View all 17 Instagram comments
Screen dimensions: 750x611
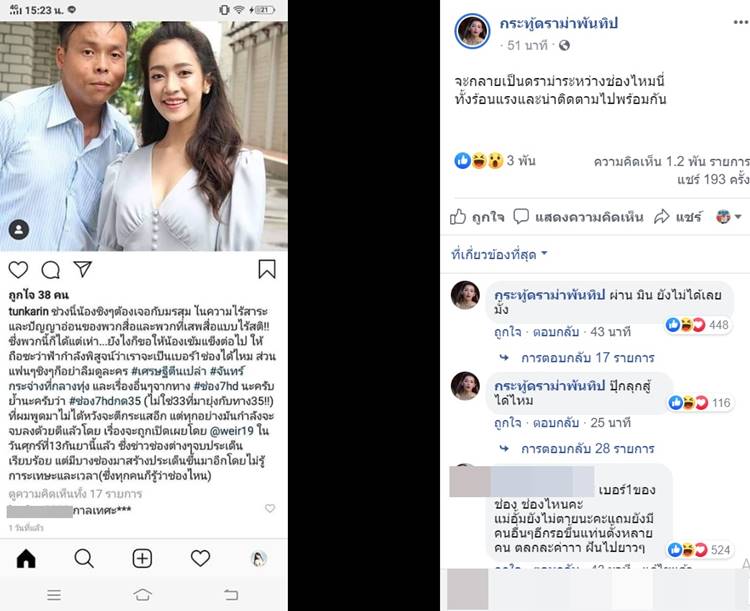[x=64, y=493]
